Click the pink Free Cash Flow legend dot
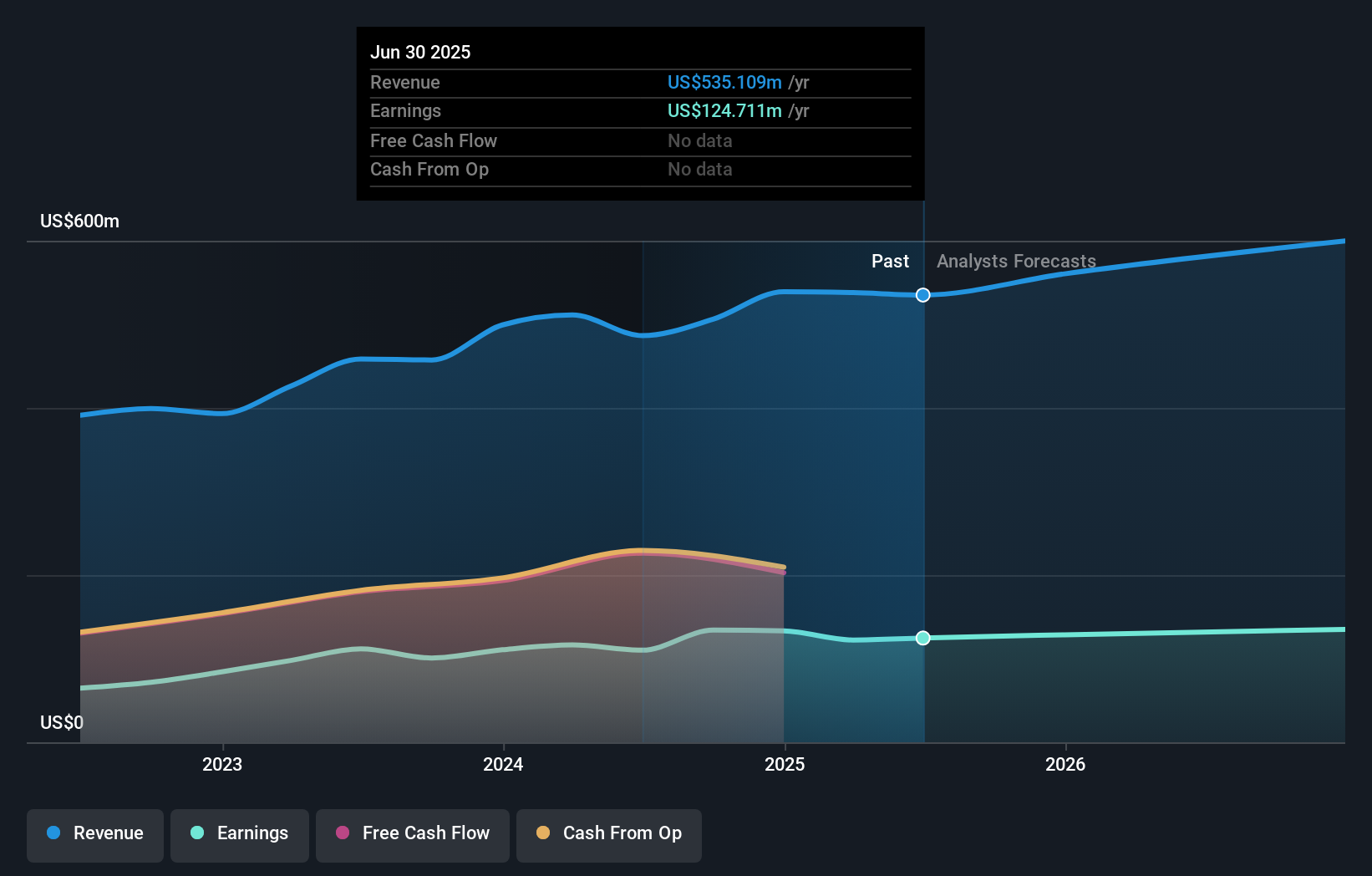Screen dimensions: 1372x876 (x=342, y=833)
